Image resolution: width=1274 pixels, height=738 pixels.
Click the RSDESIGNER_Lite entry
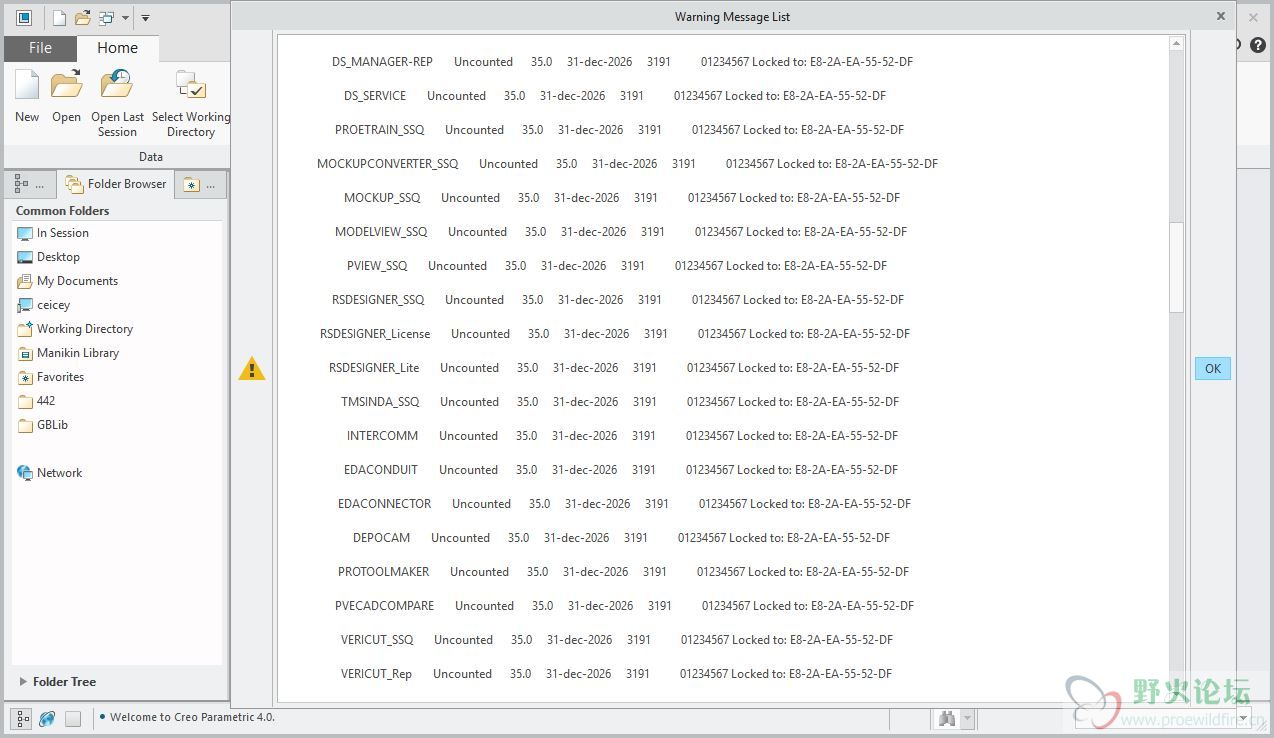pyautogui.click(x=374, y=368)
